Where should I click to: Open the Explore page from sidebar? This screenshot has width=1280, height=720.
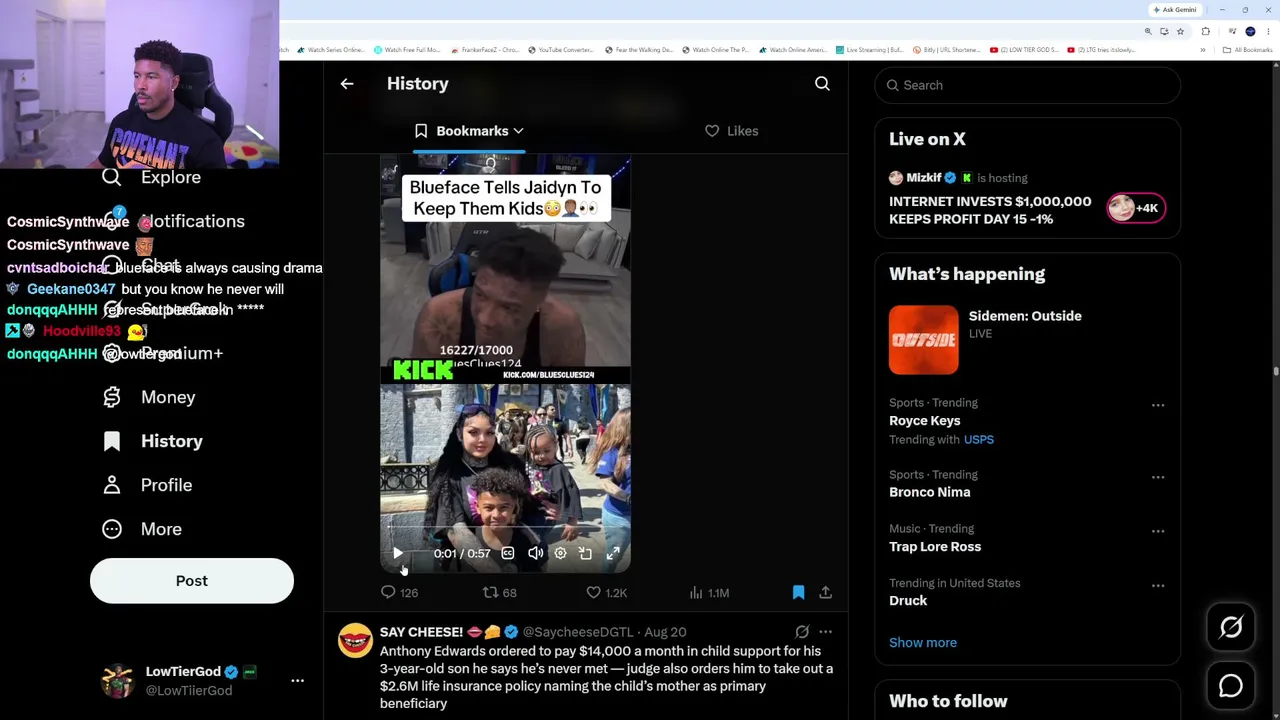coord(152,177)
